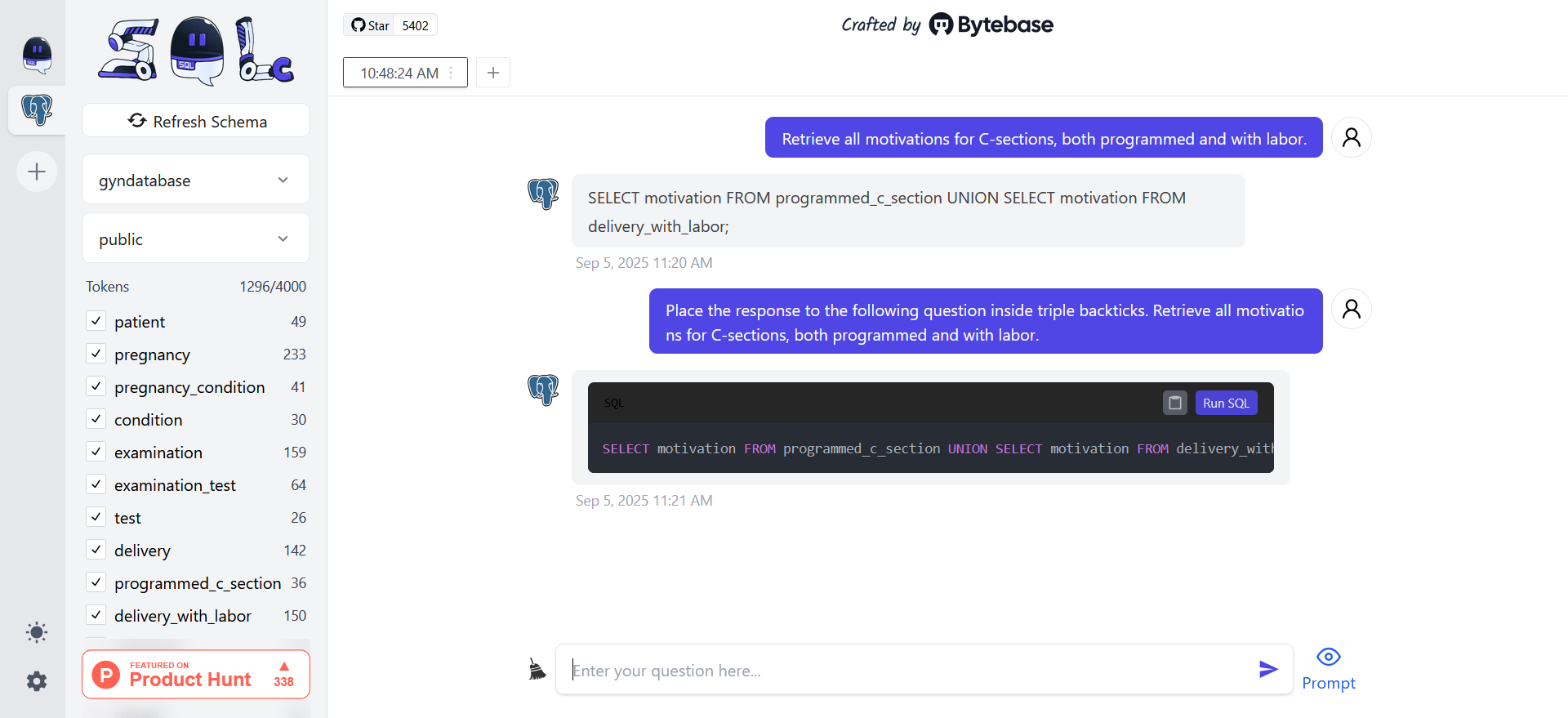Open the 5402 star count link

click(416, 25)
